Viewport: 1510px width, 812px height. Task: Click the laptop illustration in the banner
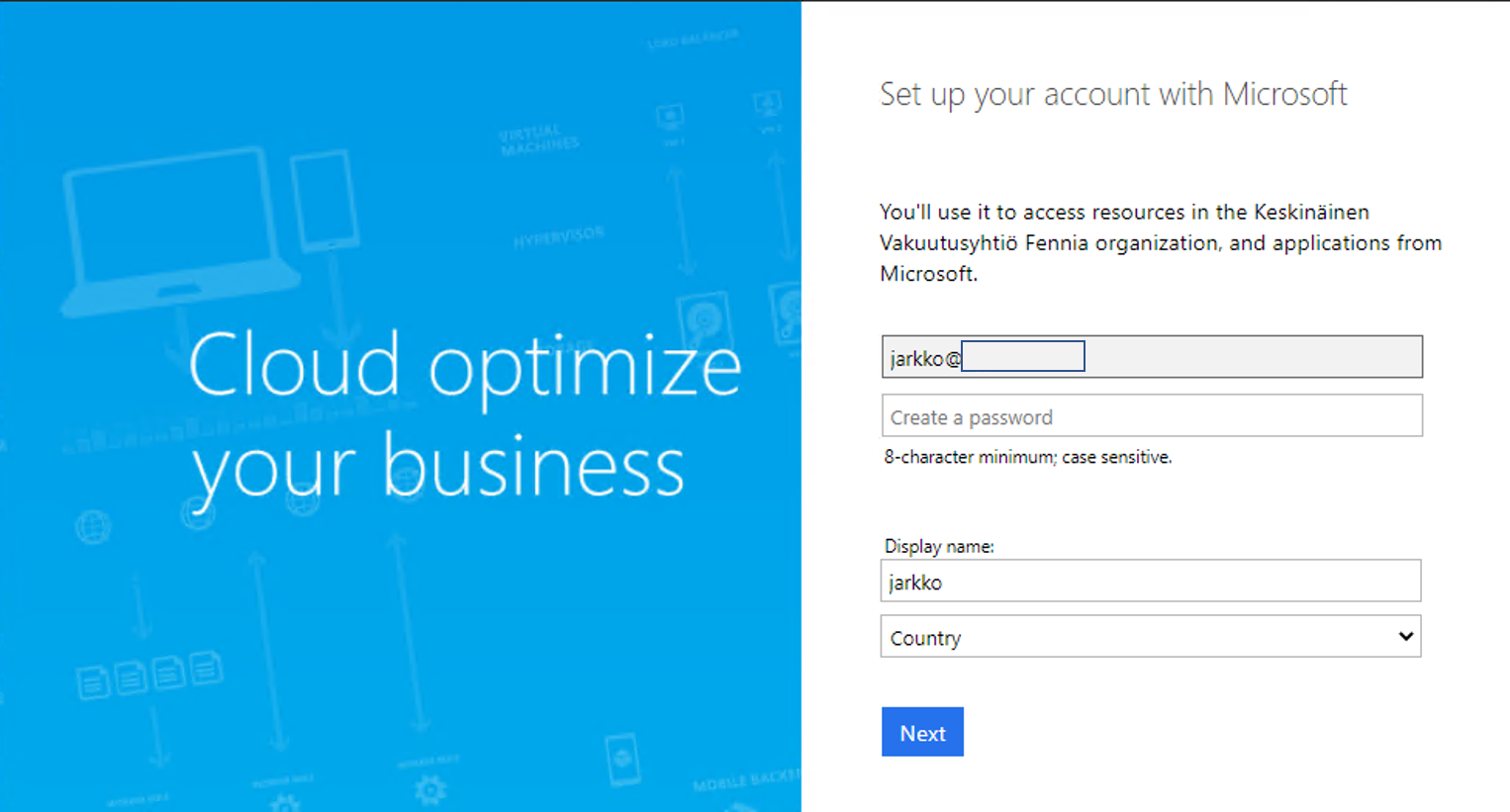coord(178,229)
